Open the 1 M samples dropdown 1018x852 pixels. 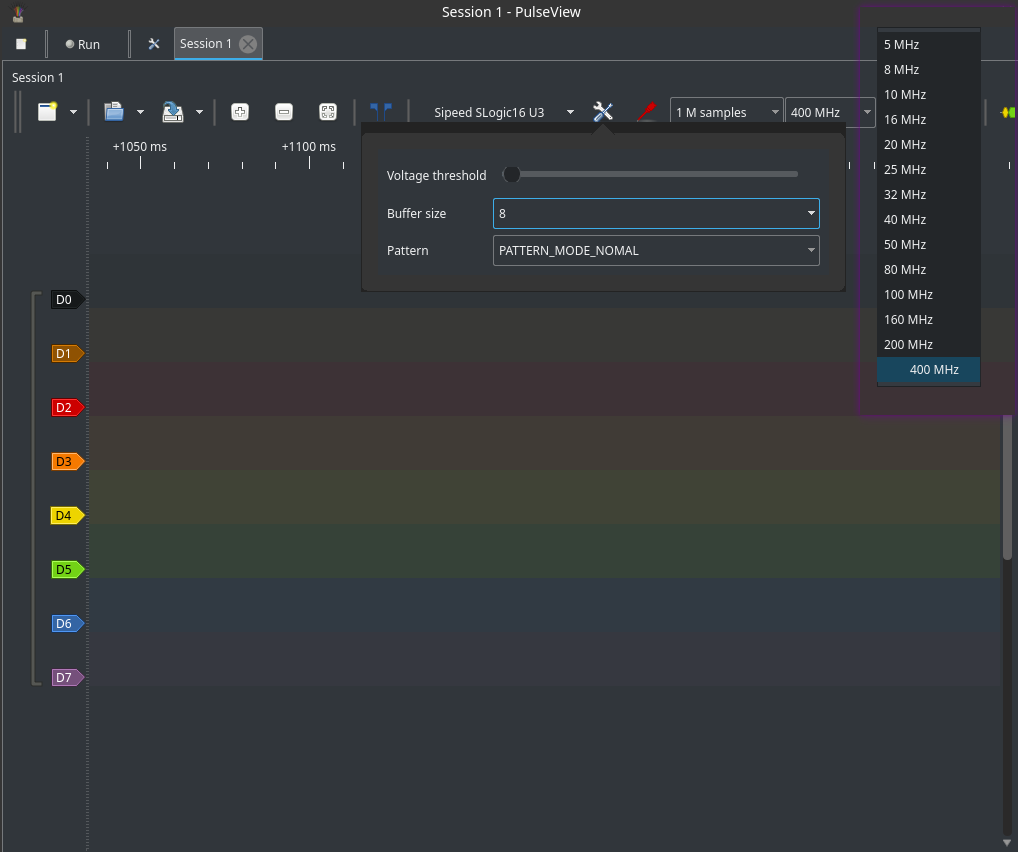[726, 112]
